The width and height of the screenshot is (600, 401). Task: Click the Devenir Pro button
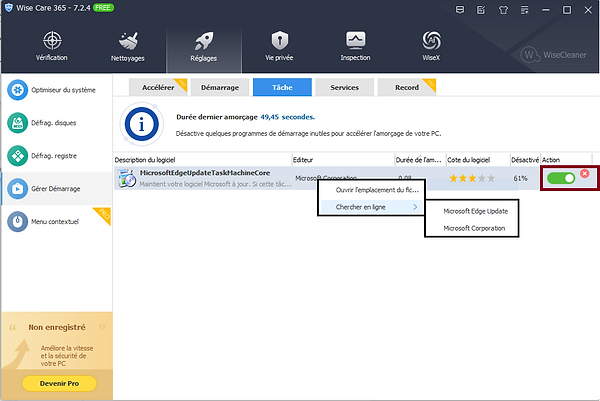pos(59,383)
